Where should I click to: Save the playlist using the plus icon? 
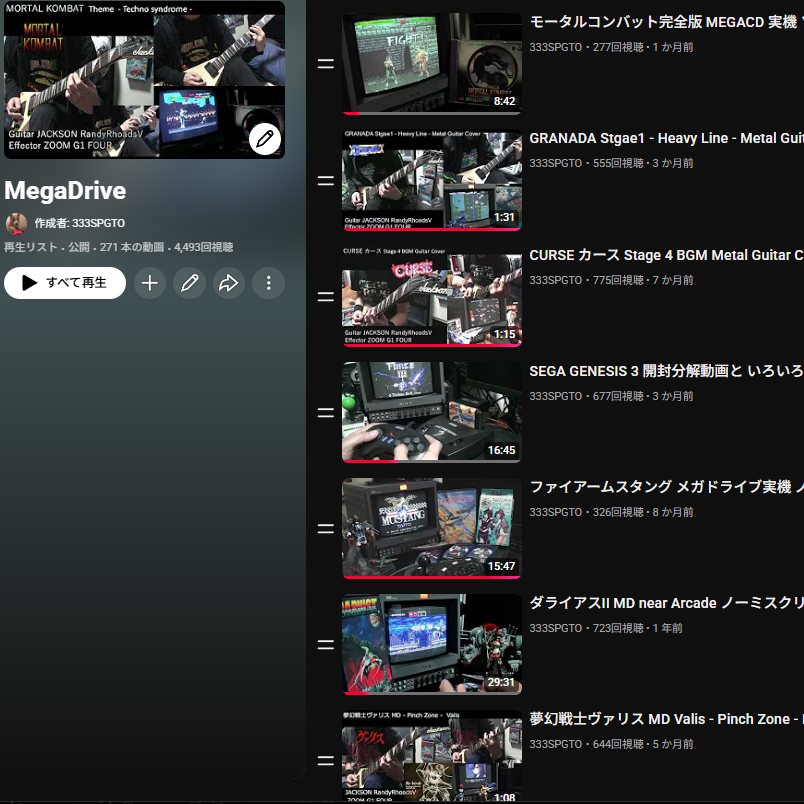point(149,283)
